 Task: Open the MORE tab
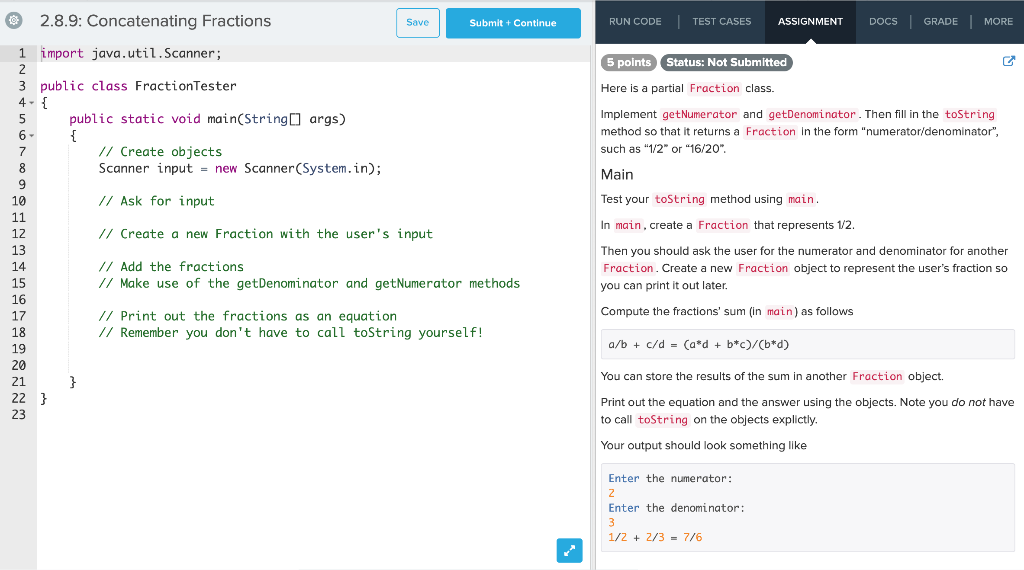[999, 22]
